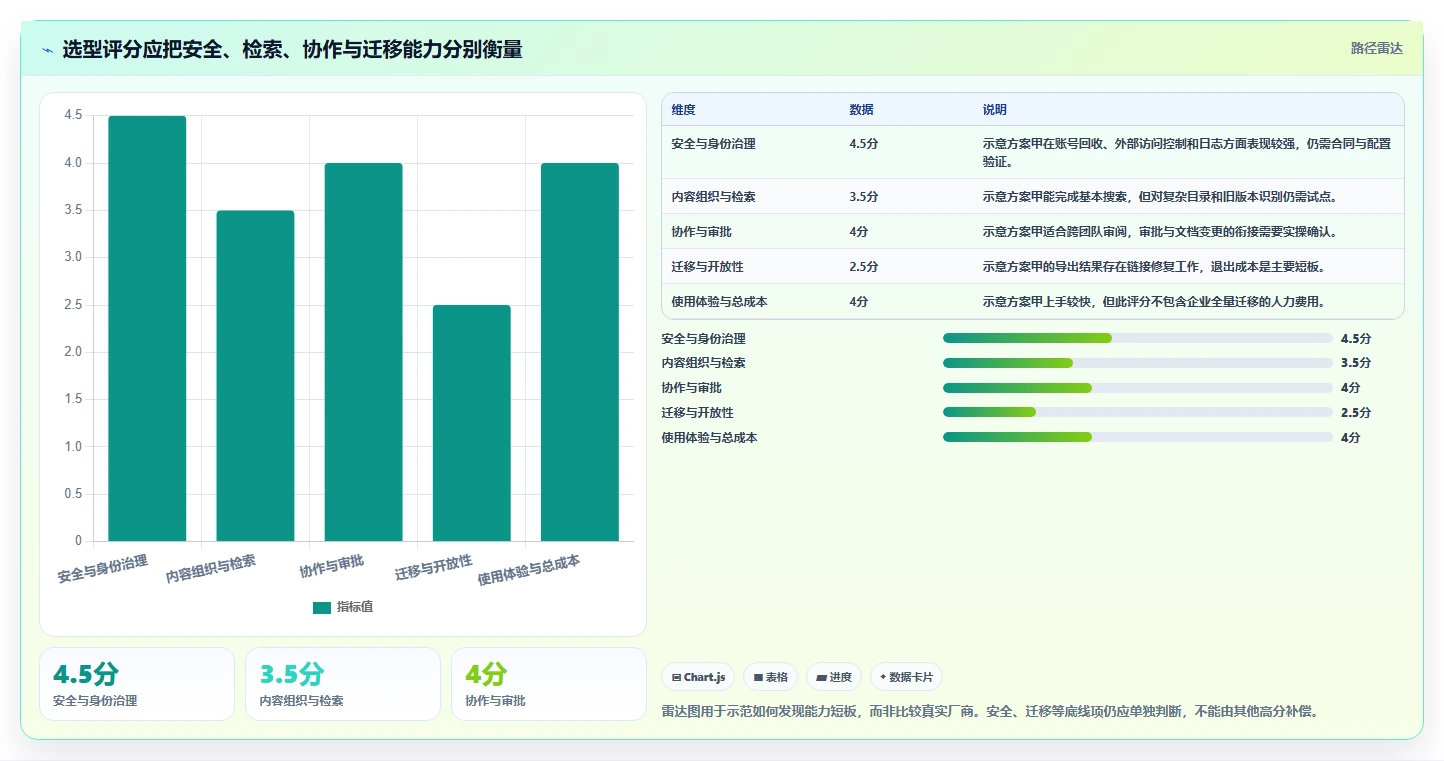Click the 4.5分 value after the progress bar
Screen dimensions: 1444x761
click(1356, 339)
